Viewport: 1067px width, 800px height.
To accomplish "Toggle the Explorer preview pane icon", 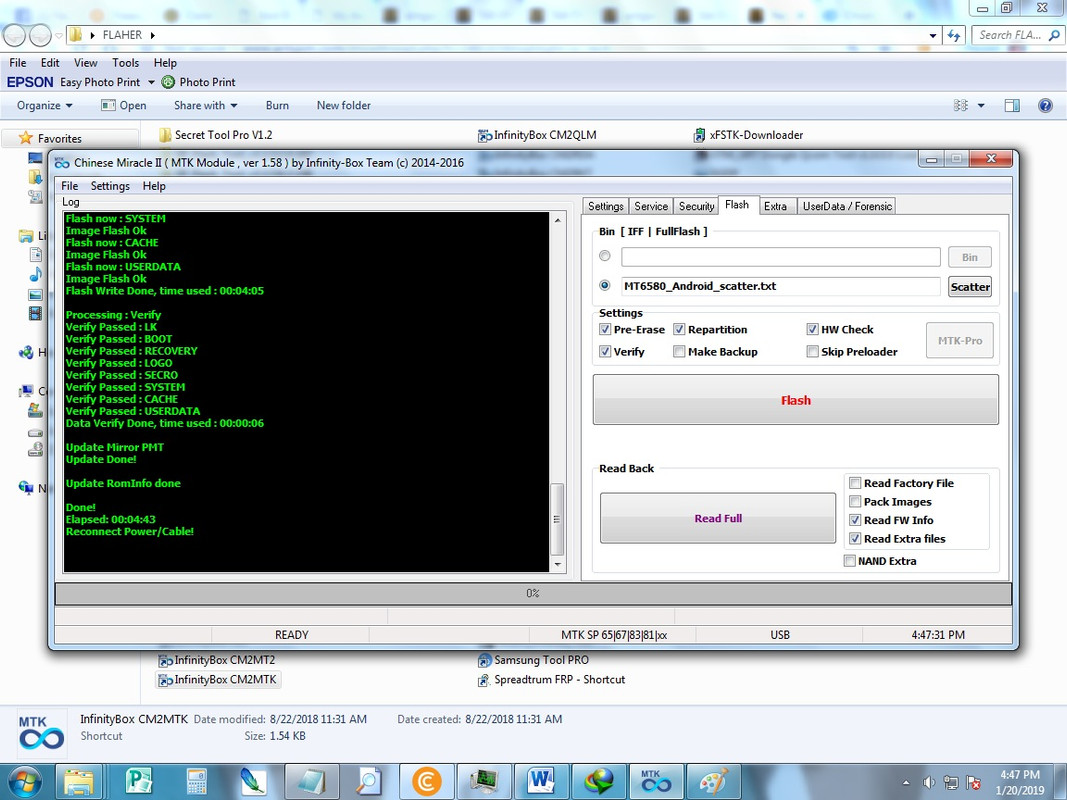I will 1012,105.
